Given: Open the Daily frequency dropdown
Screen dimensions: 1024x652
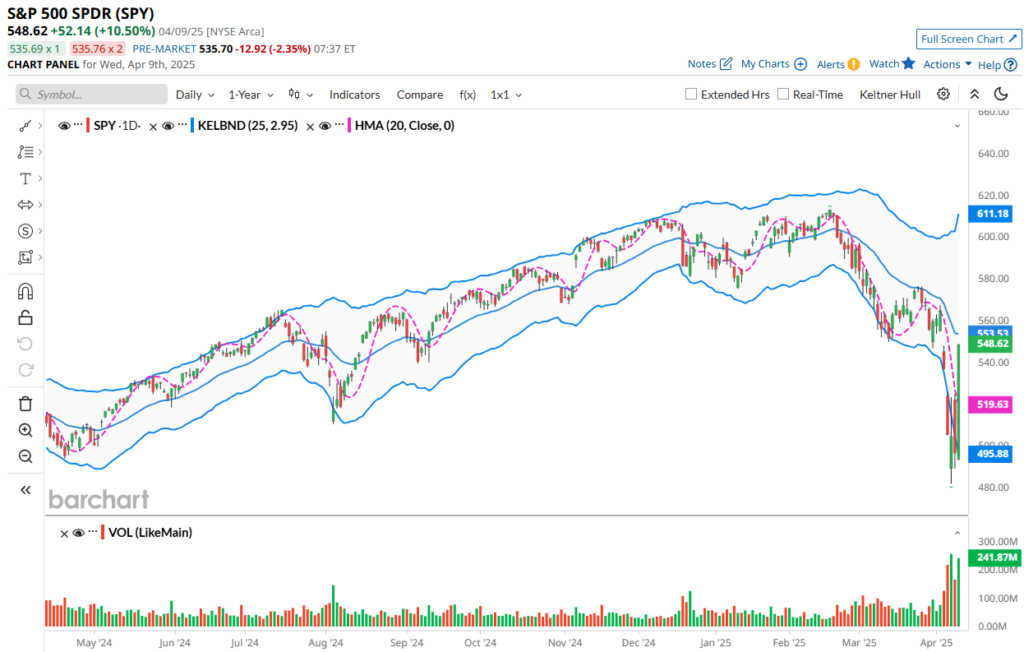Looking at the screenshot, I should pos(195,94).
